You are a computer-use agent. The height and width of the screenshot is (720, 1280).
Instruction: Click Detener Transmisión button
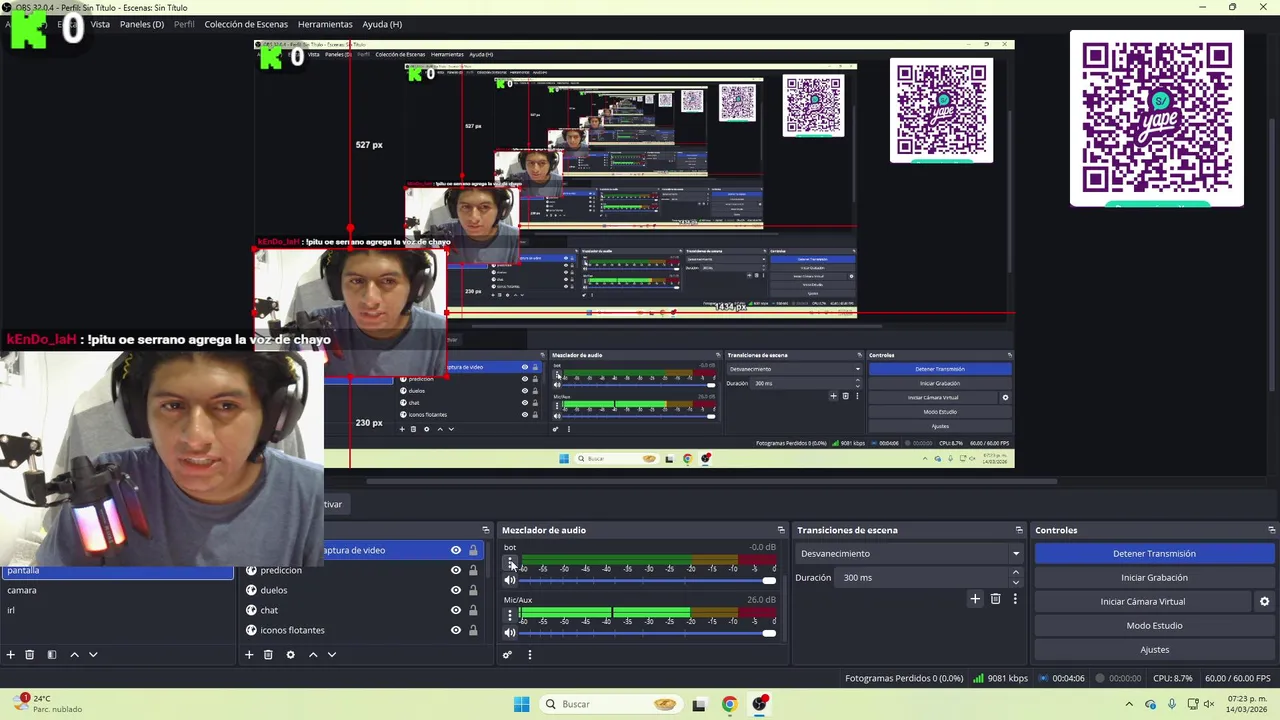click(1154, 553)
